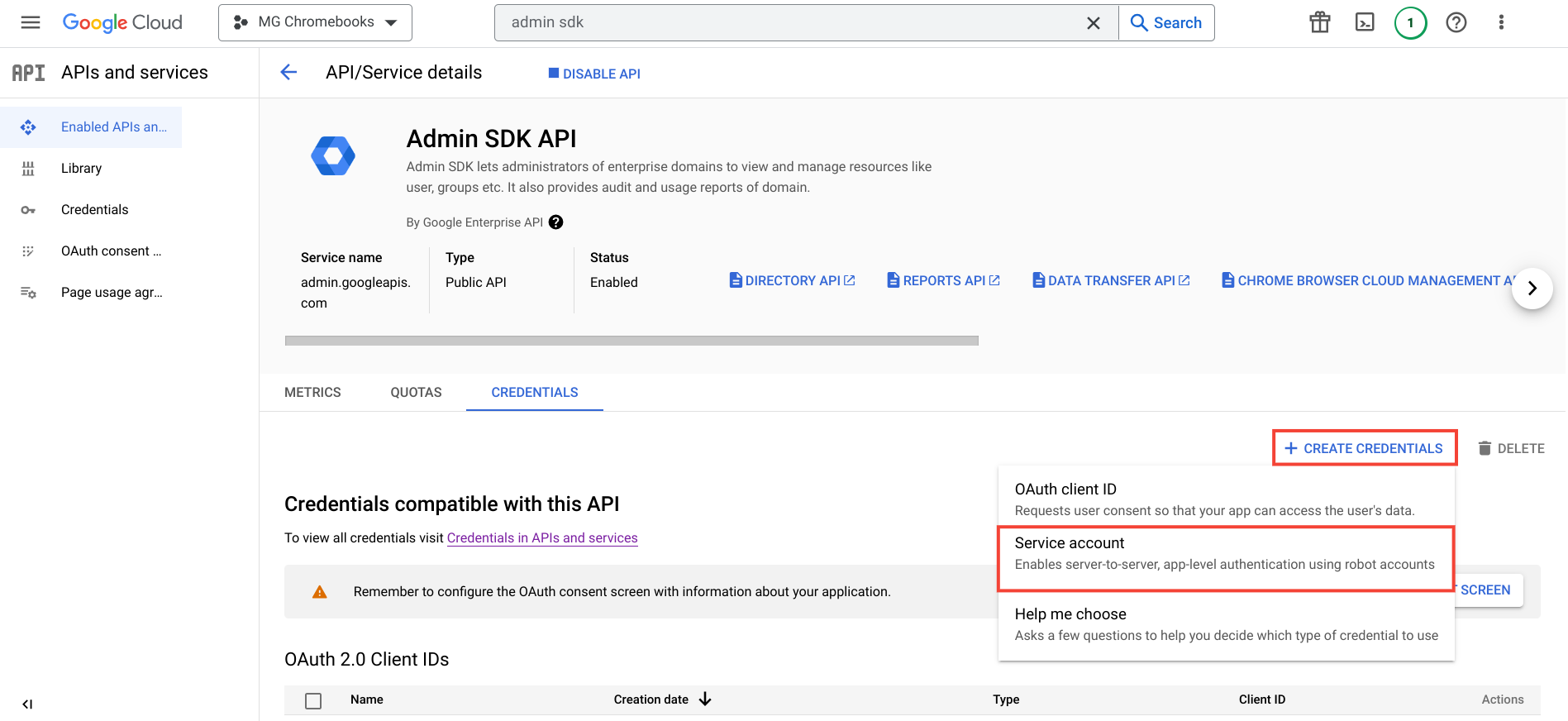
Task: Click the Actions column header
Action: 1503,700
